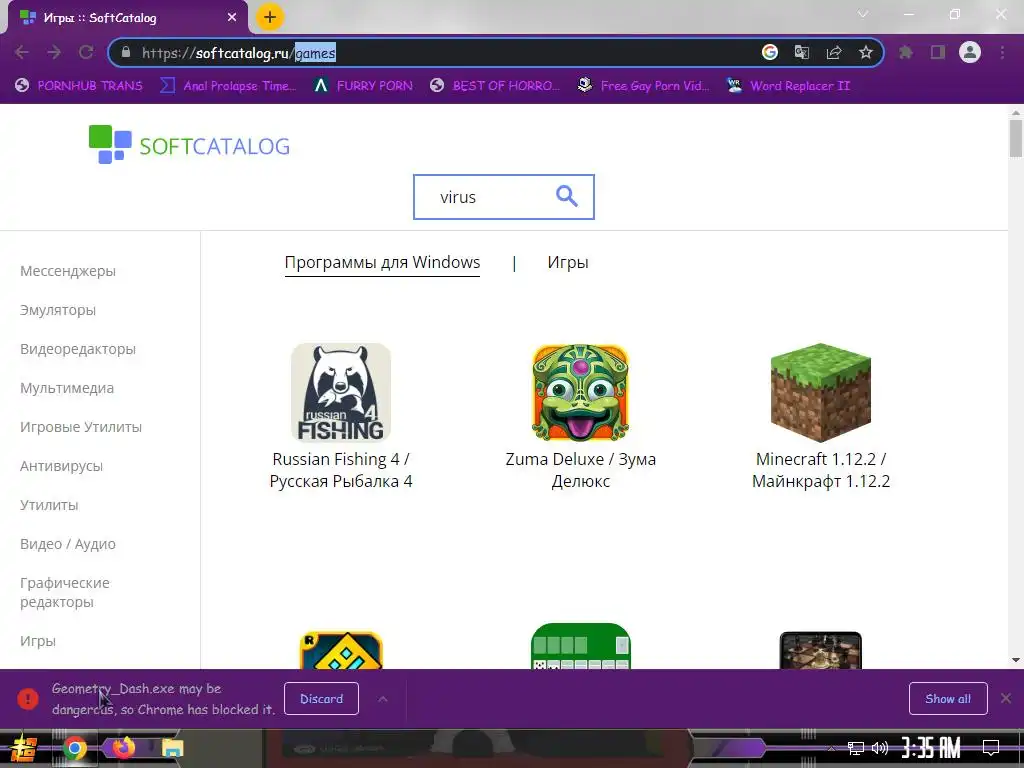Click the Minecraft grass block icon
The image size is (1024, 768).
pos(821,392)
